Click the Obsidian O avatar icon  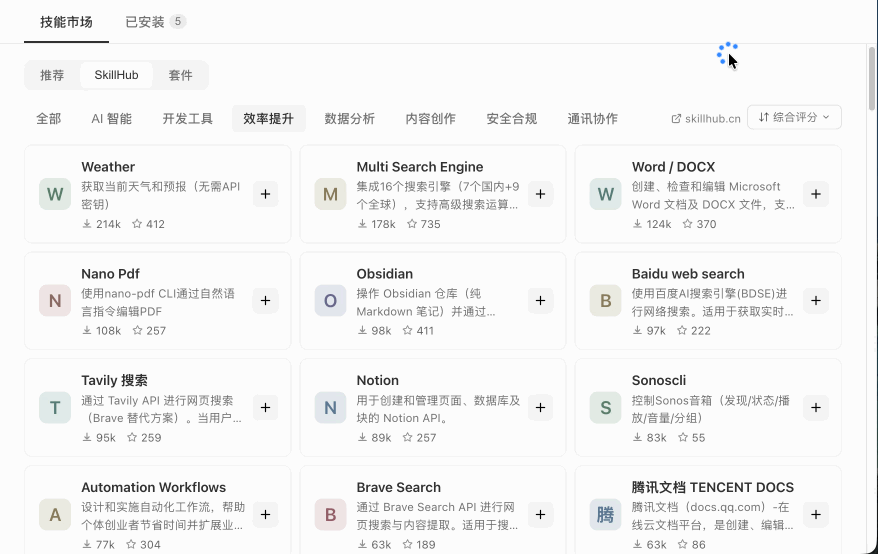pyautogui.click(x=330, y=300)
